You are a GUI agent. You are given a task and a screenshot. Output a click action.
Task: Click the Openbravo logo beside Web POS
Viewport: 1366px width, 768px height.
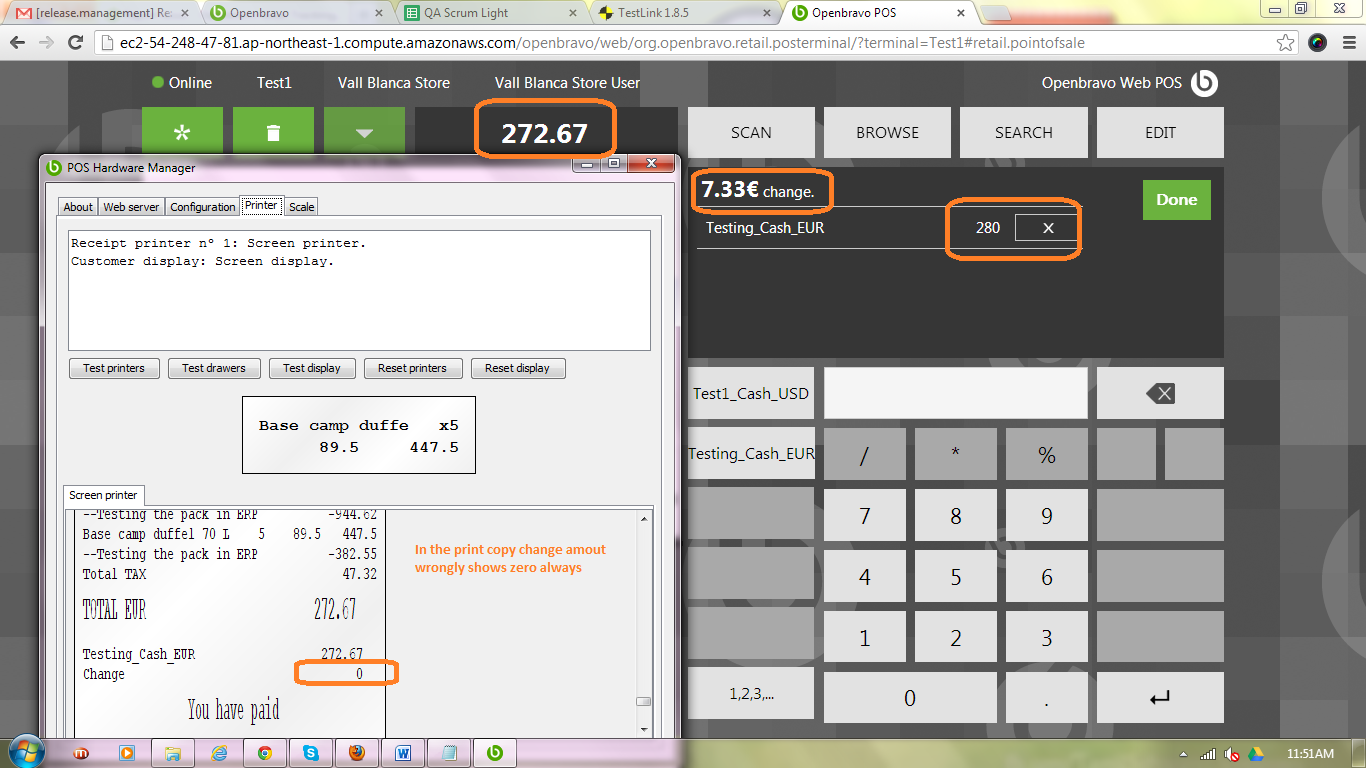(1204, 83)
